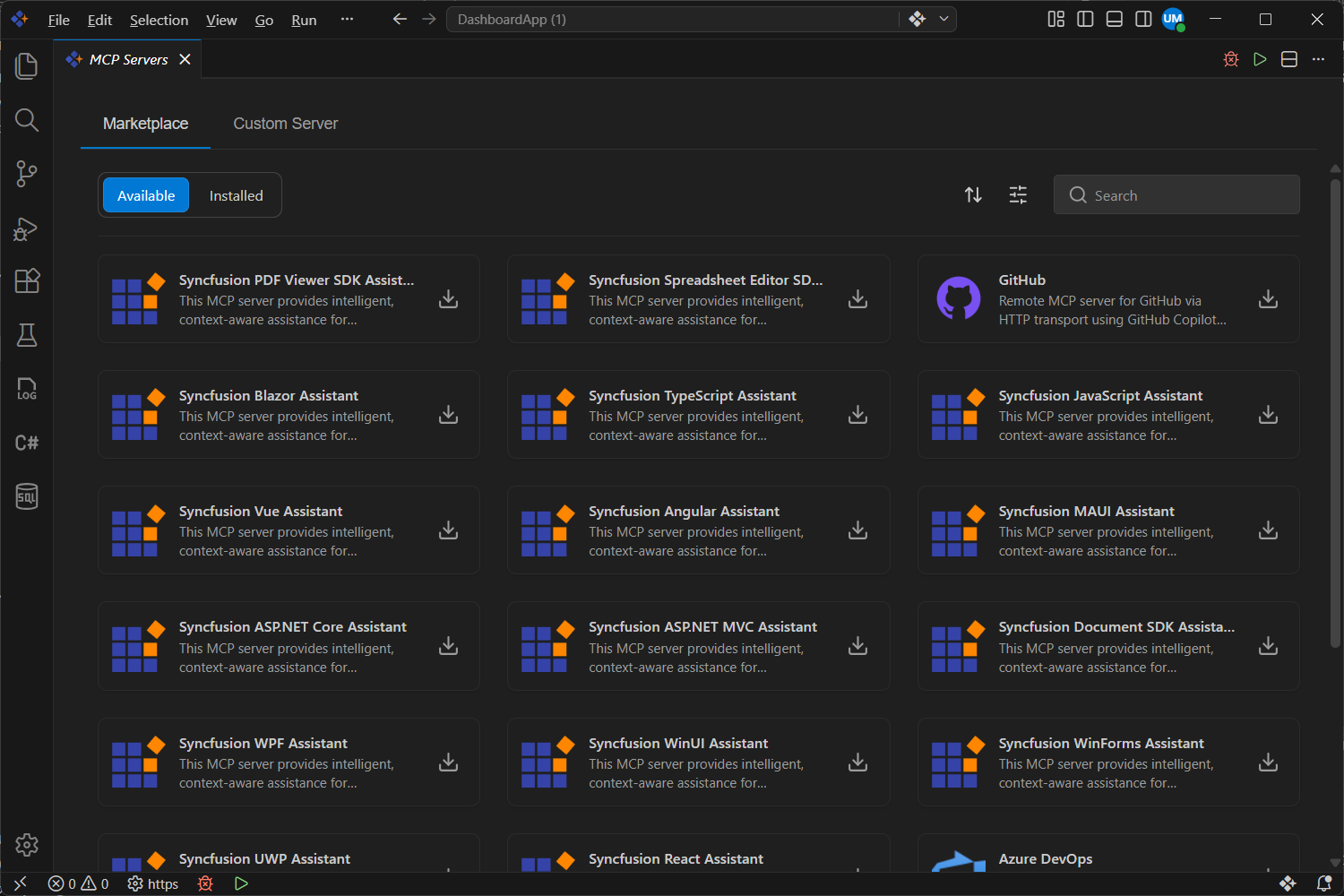1344x896 pixels.
Task: Go back using the title bar arrow
Action: click(400, 19)
